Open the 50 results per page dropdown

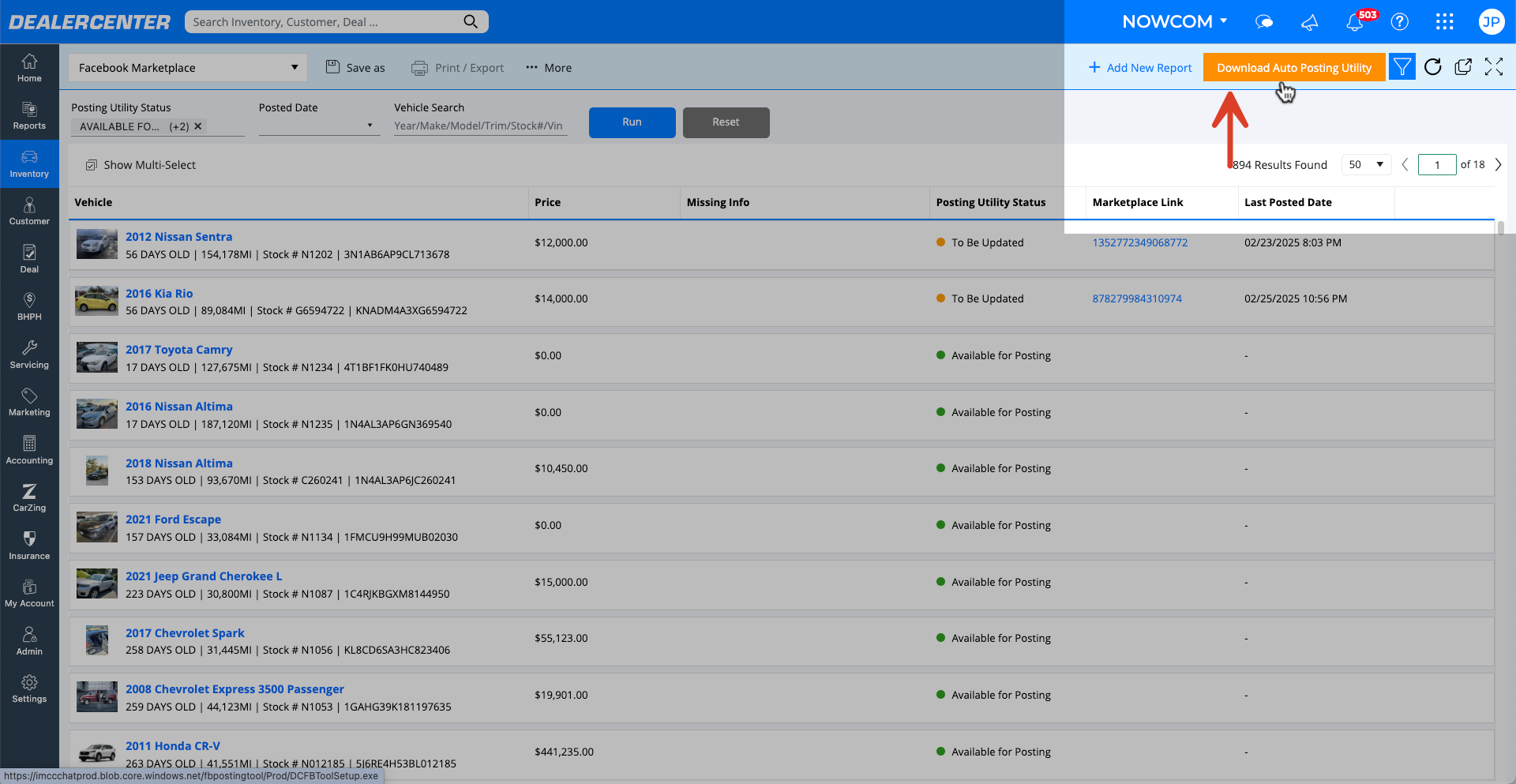(1366, 164)
